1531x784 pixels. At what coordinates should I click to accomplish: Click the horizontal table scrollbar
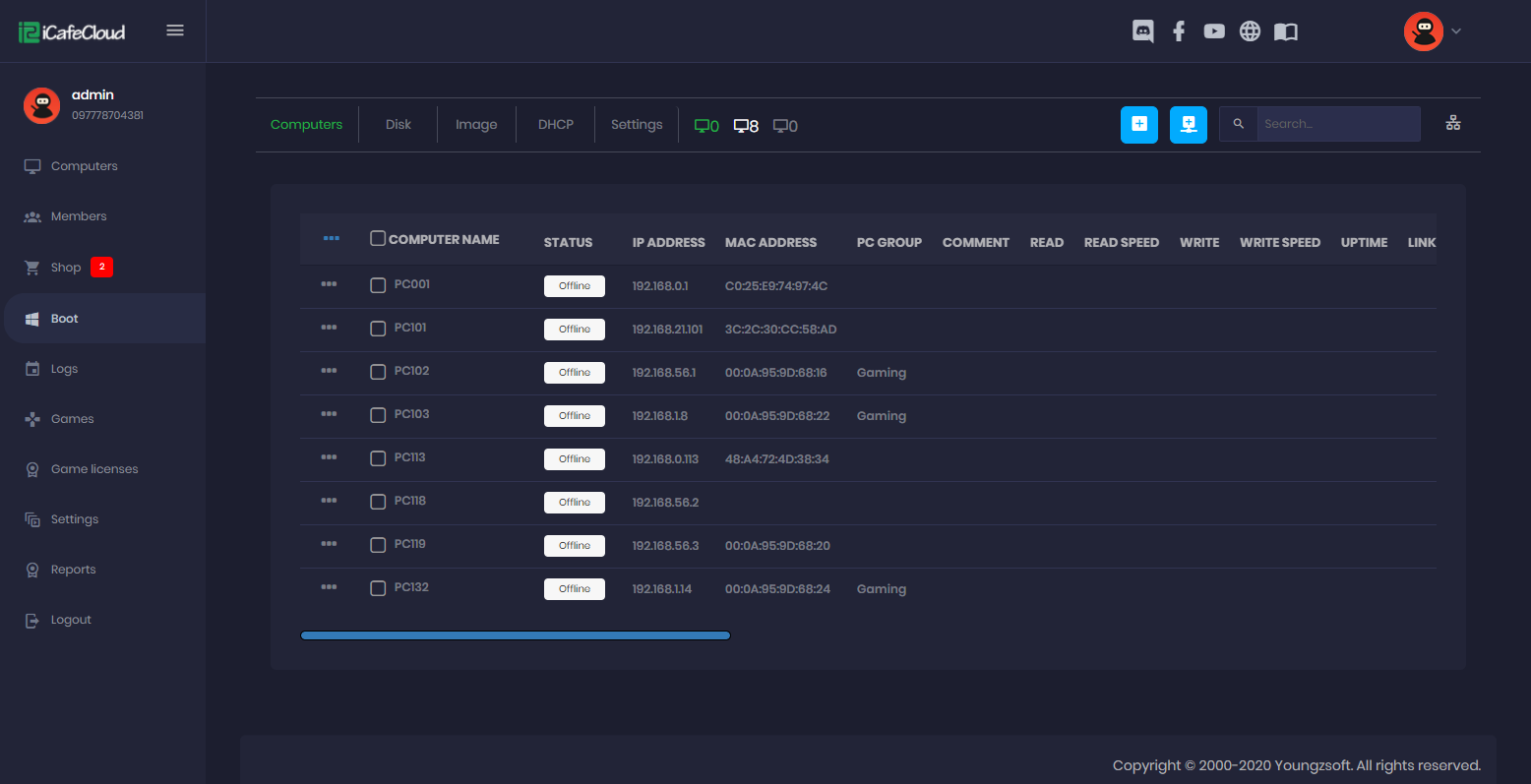click(x=515, y=635)
